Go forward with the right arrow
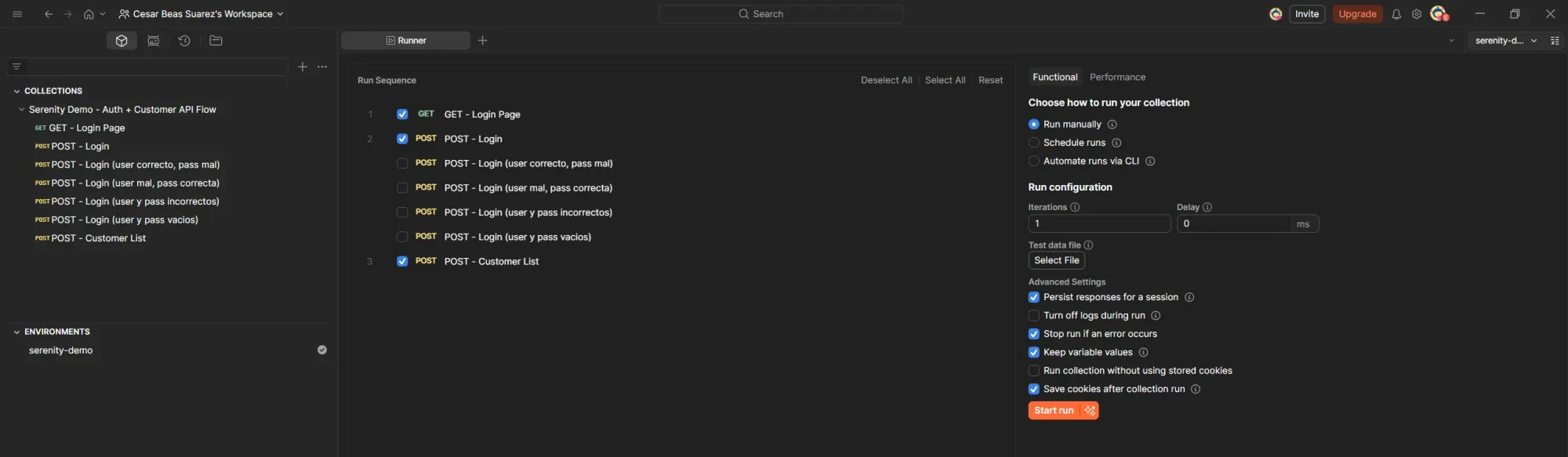 click(67, 14)
